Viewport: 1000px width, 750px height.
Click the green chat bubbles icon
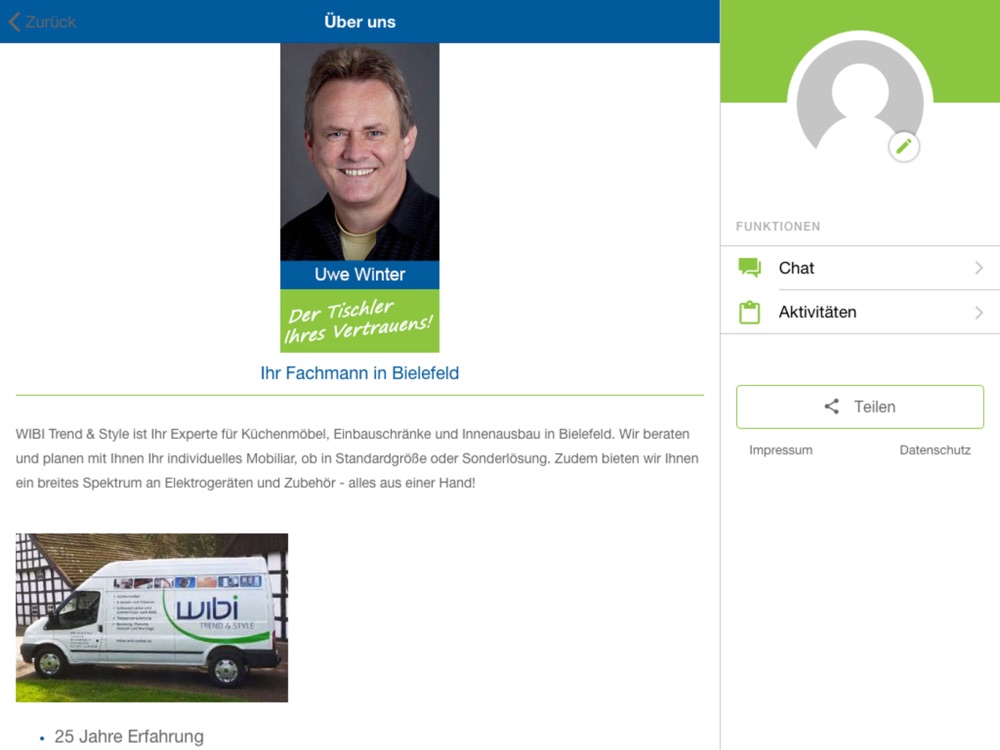(749, 268)
